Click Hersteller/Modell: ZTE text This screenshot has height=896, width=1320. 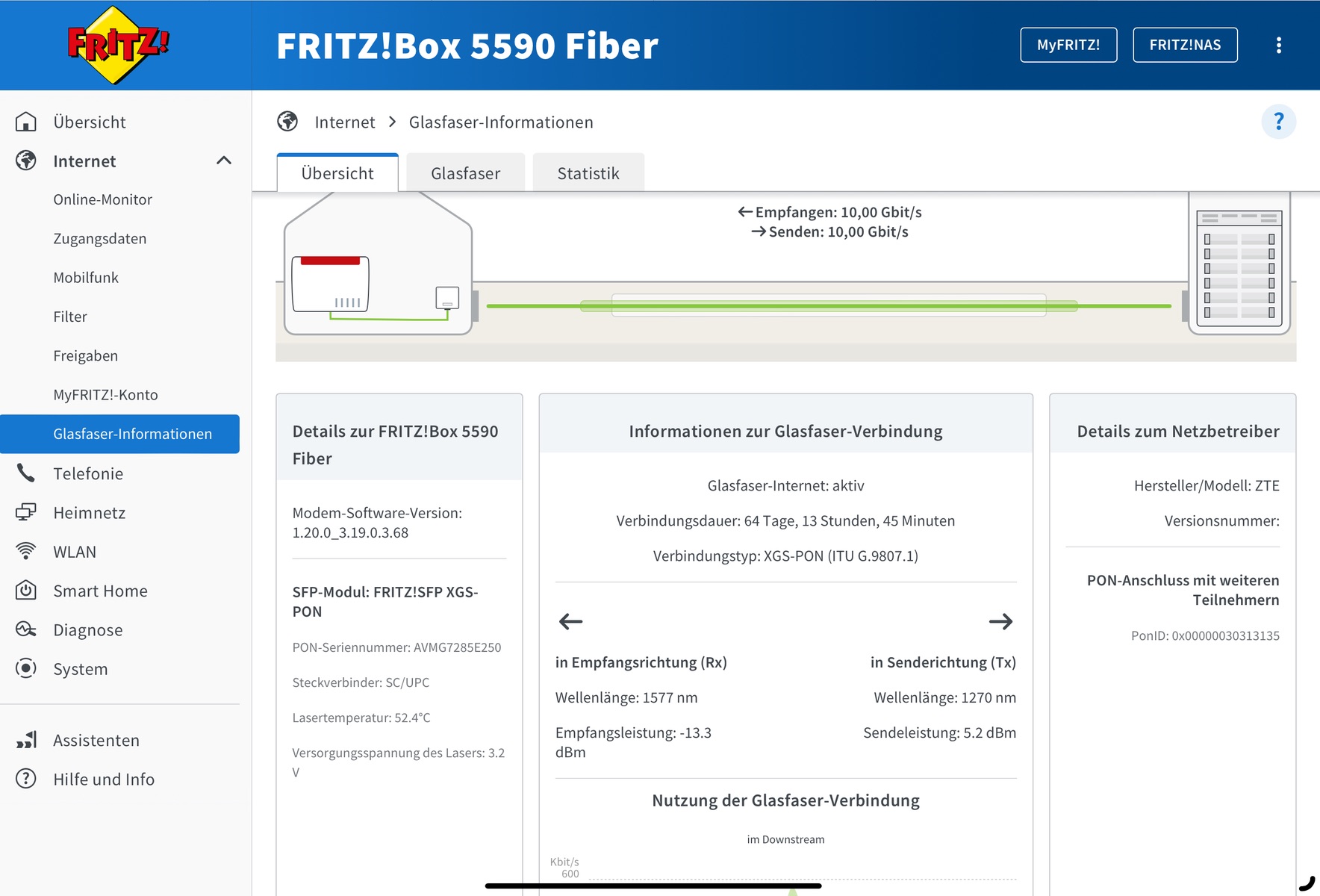point(1207,485)
